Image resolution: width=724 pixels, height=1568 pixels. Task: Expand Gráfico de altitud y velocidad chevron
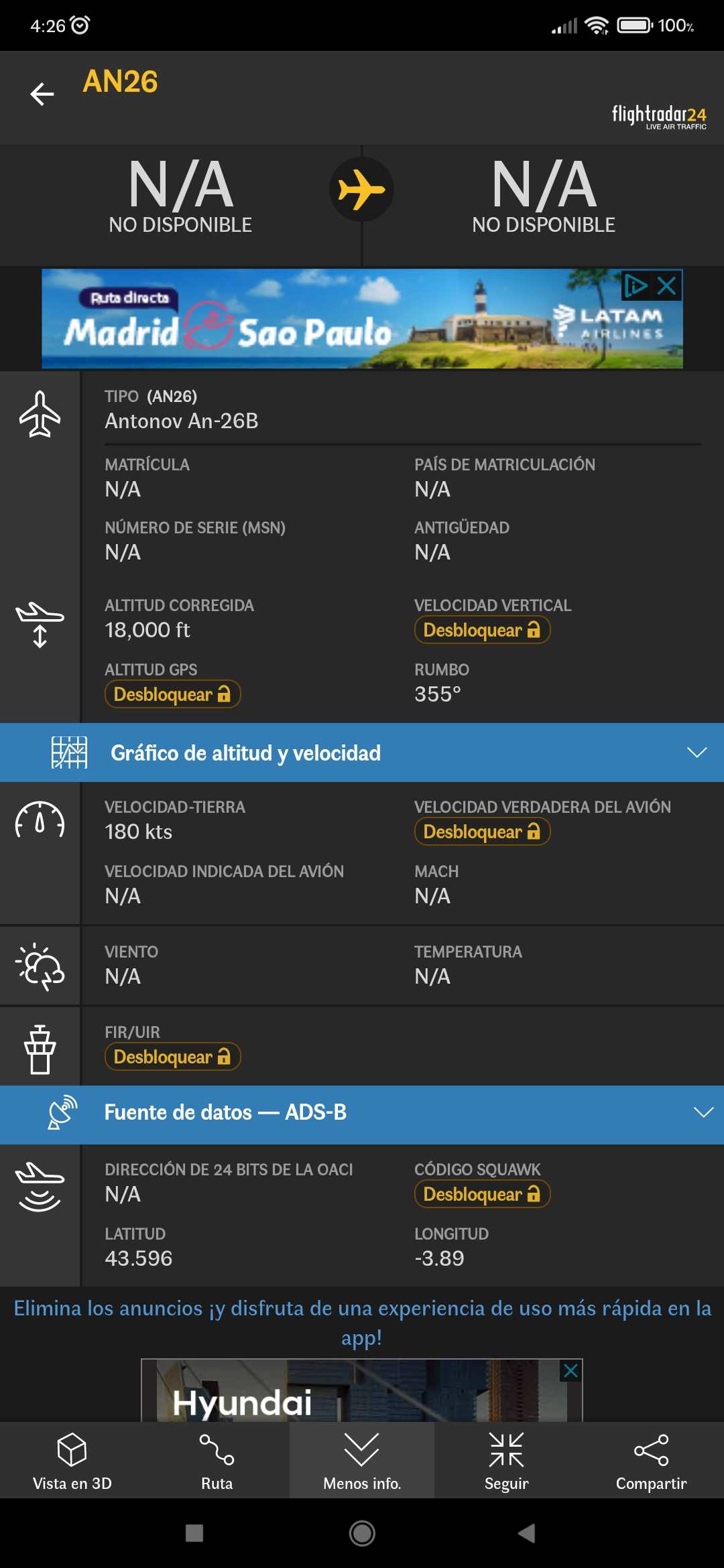[697, 753]
